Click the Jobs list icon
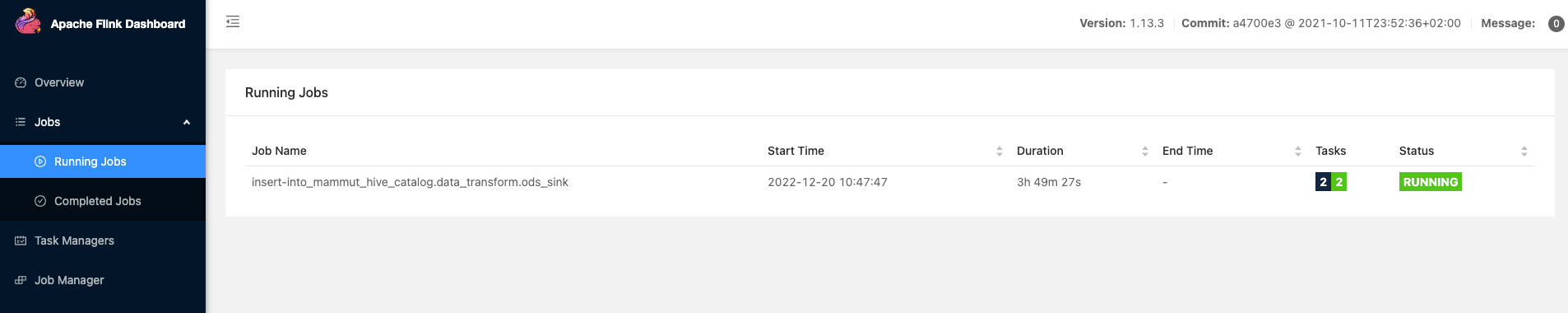 tap(21, 122)
